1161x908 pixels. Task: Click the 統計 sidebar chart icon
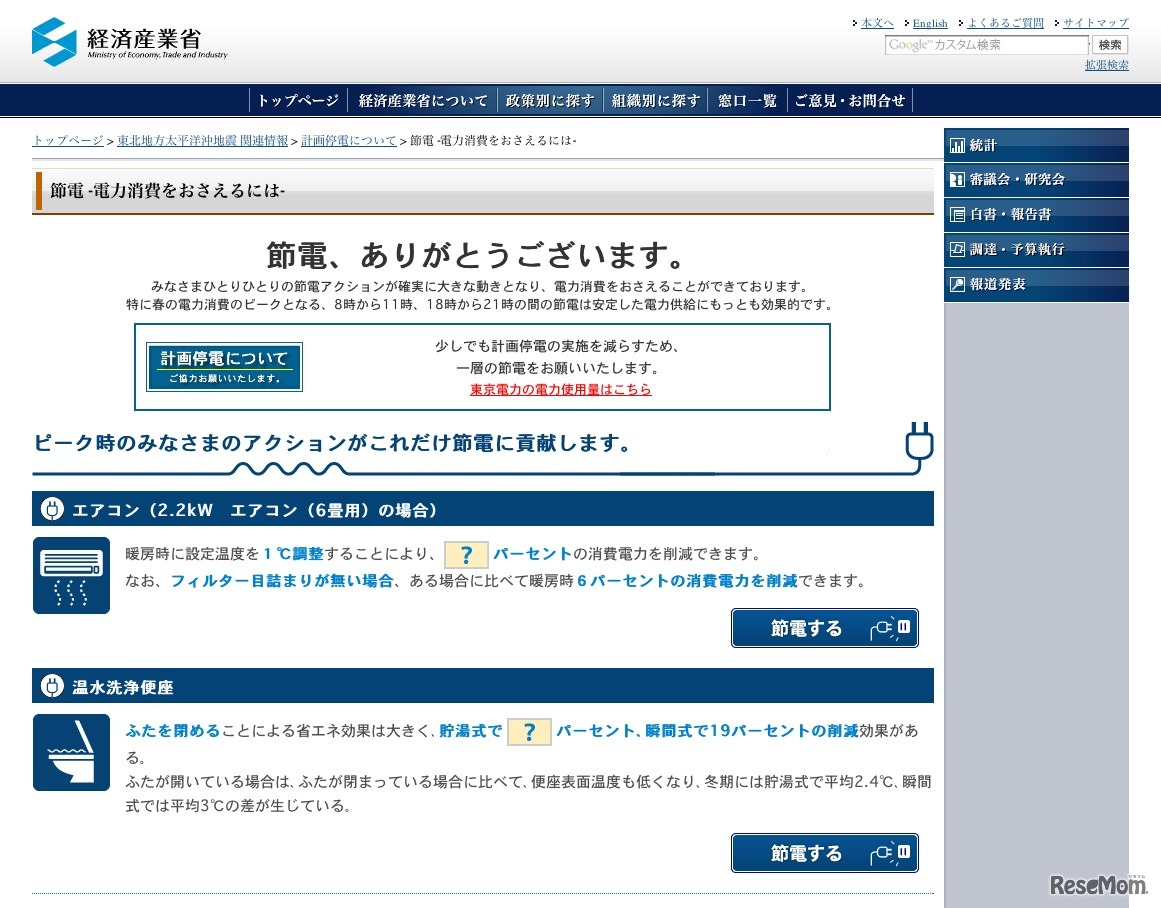(x=958, y=146)
